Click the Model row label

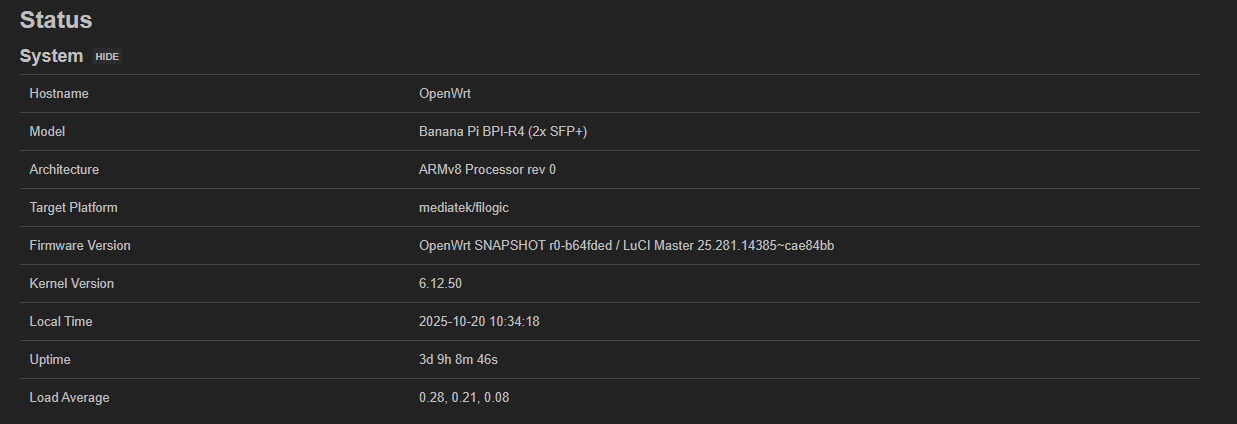point(47,132)
